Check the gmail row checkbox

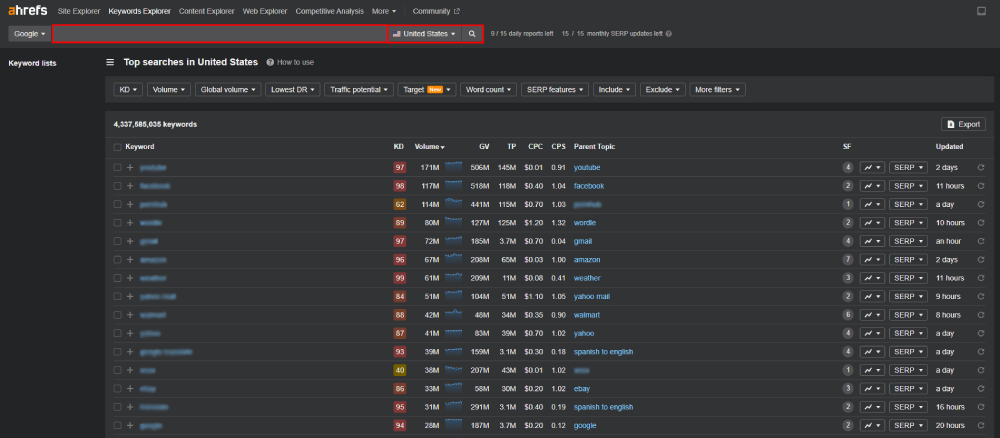coord(117,242)
